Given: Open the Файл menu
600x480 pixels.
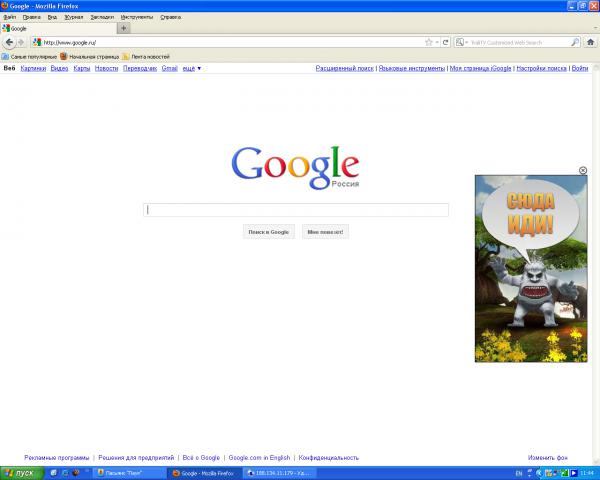Looking at the screenshot, I should point(10,17).
